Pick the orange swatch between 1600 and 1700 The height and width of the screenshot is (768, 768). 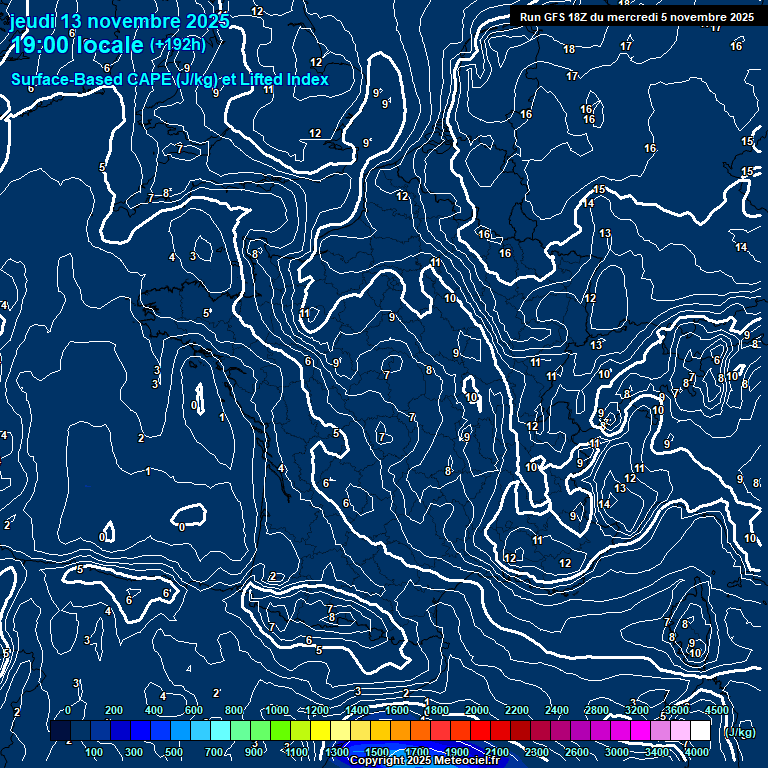click(400, 730)
